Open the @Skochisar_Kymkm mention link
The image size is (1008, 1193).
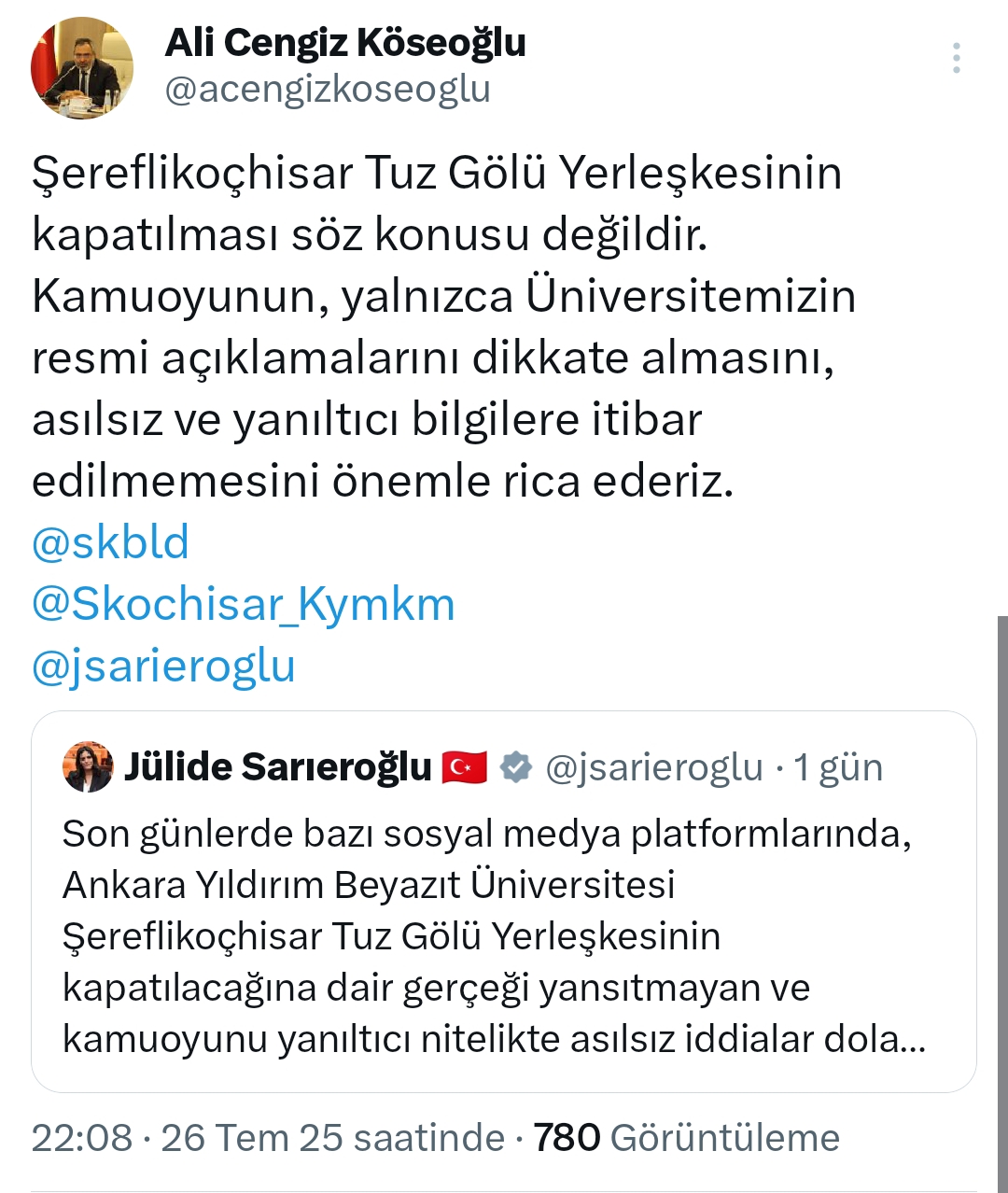tap(243, 604)
